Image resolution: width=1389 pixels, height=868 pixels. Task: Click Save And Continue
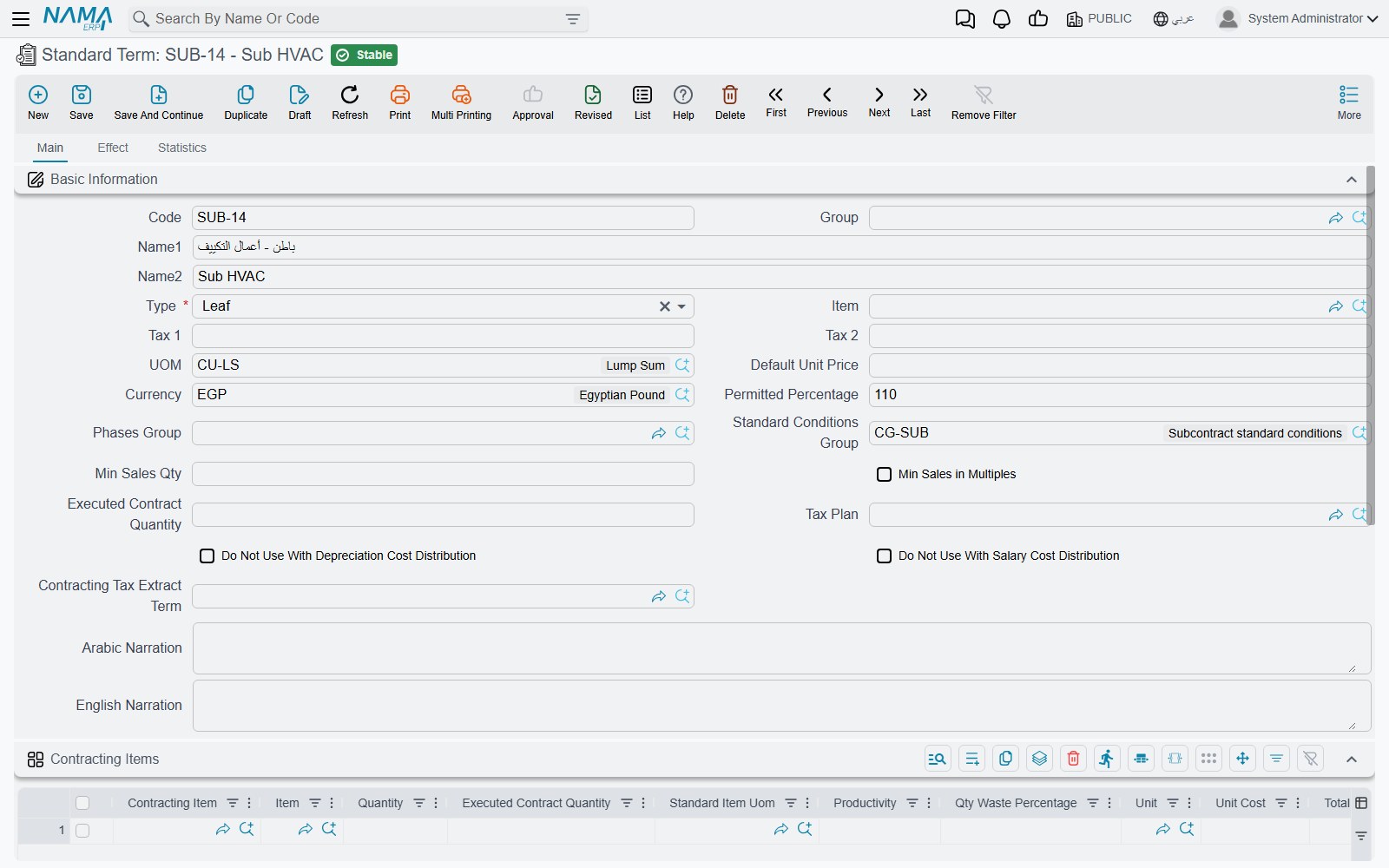(159, 102)
